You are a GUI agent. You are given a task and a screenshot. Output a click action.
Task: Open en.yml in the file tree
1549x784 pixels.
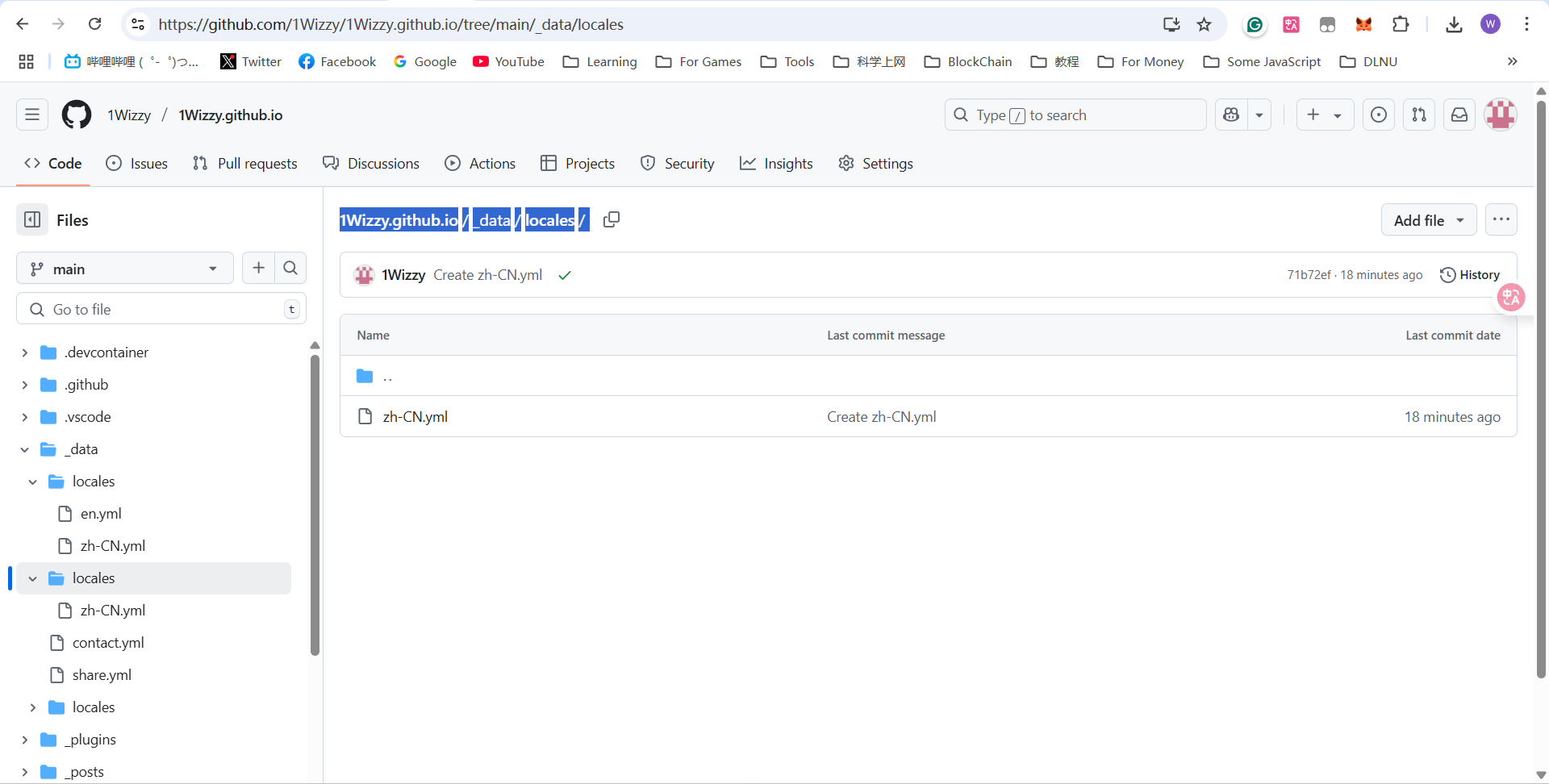[101, 514]
